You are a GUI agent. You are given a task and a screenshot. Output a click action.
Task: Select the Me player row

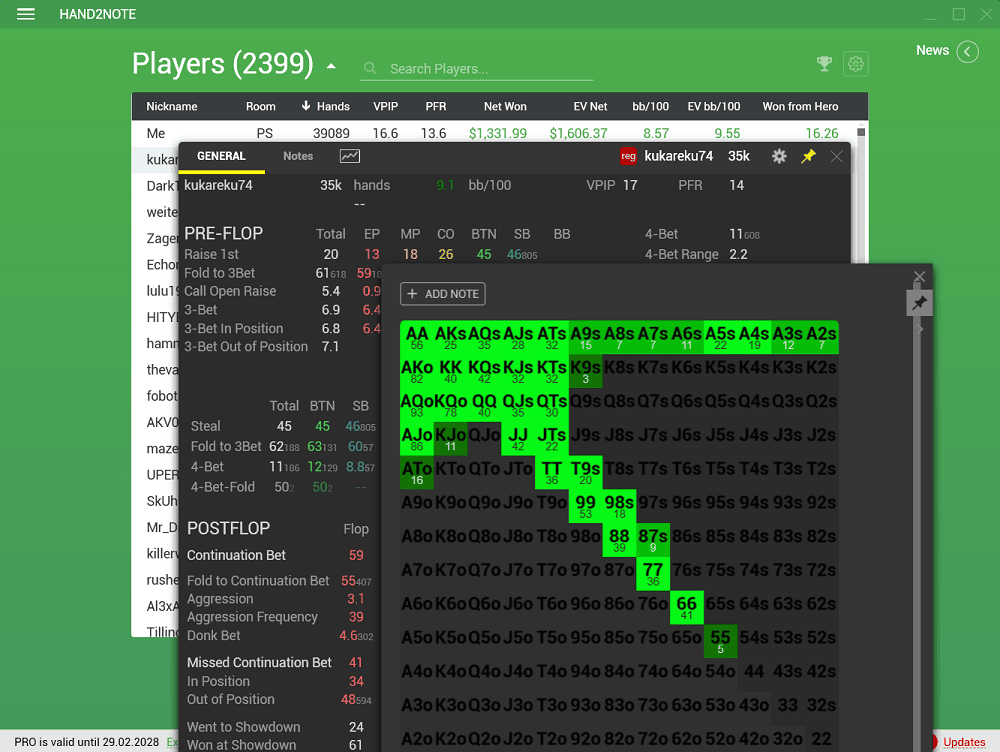[494, 133]
